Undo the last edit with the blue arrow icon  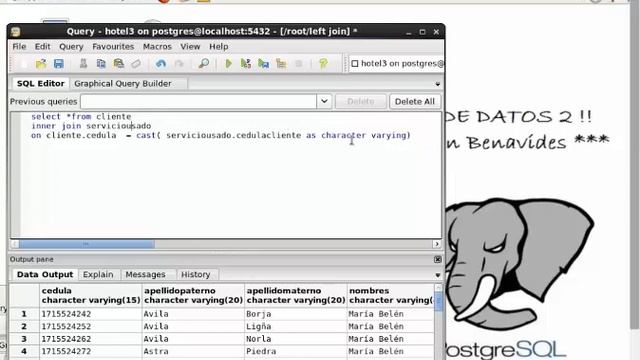click(161, 64)
